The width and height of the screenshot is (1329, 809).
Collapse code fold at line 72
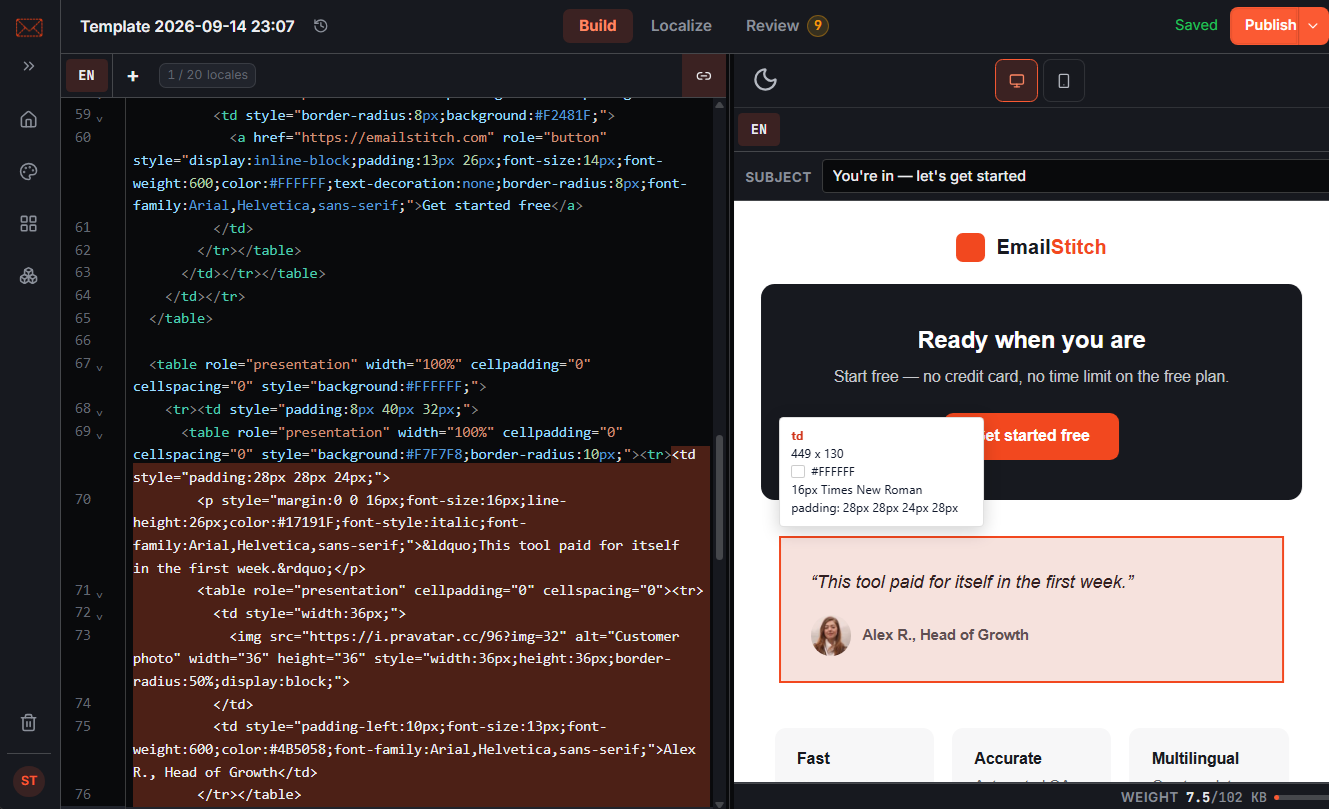99,616
